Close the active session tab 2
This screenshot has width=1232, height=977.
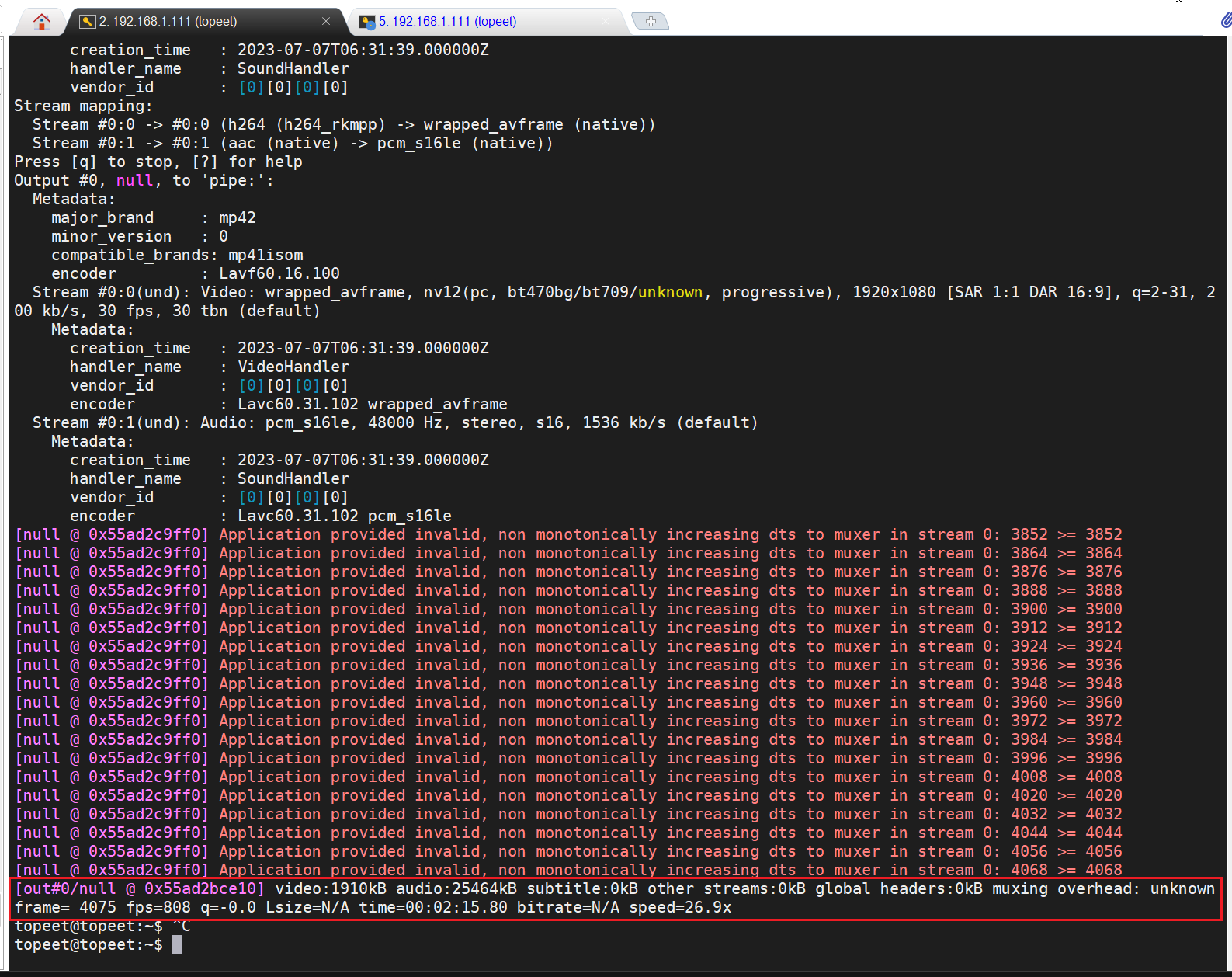[326, 22]
